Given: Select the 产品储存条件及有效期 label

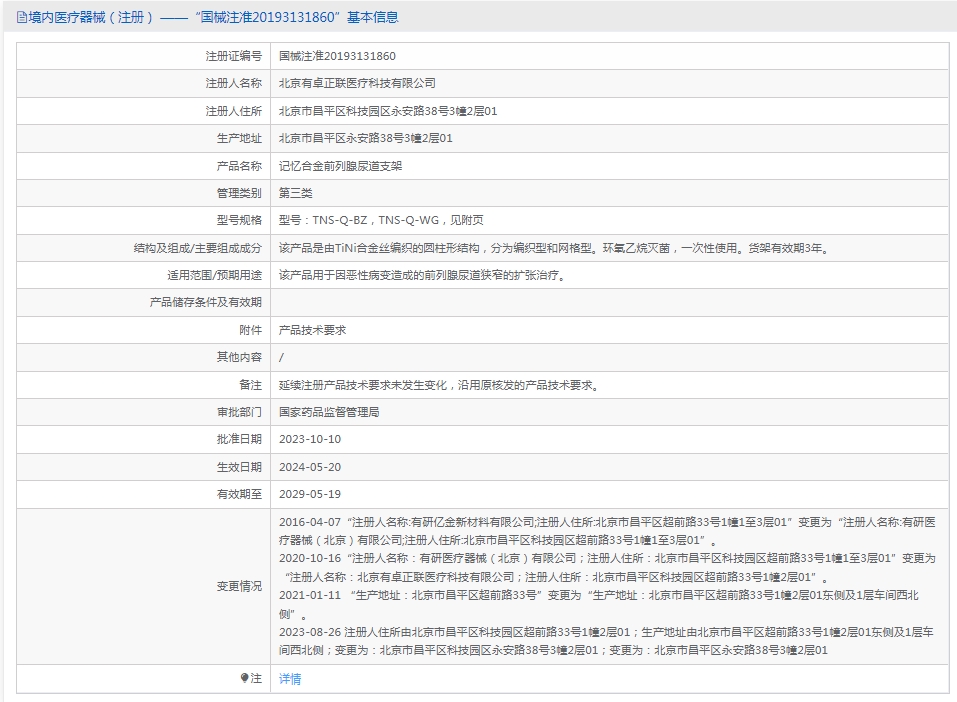Looking at the screenshot, I should tap(206, 302).
